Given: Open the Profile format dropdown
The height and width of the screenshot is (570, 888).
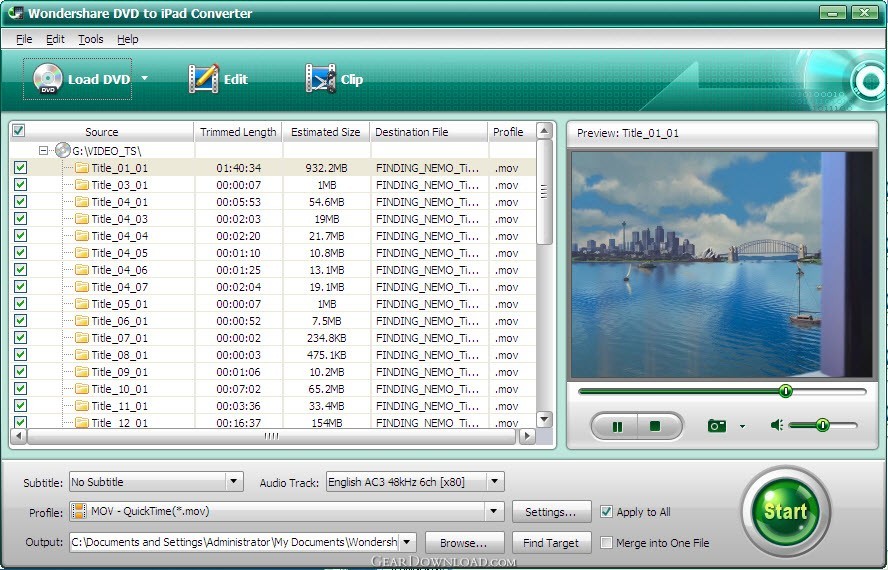Looking at the screenshot, I should [494, 511].
